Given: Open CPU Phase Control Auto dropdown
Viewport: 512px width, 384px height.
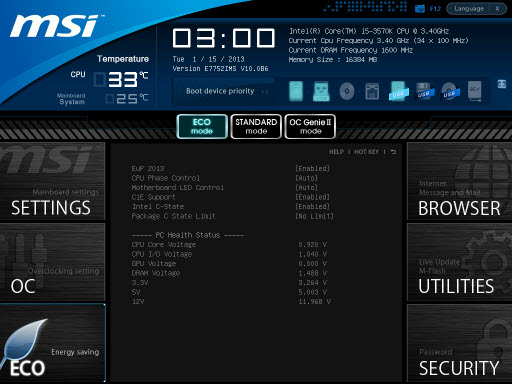Looking at the screenshot, I should pyautogui.click(x=307, y=178).
